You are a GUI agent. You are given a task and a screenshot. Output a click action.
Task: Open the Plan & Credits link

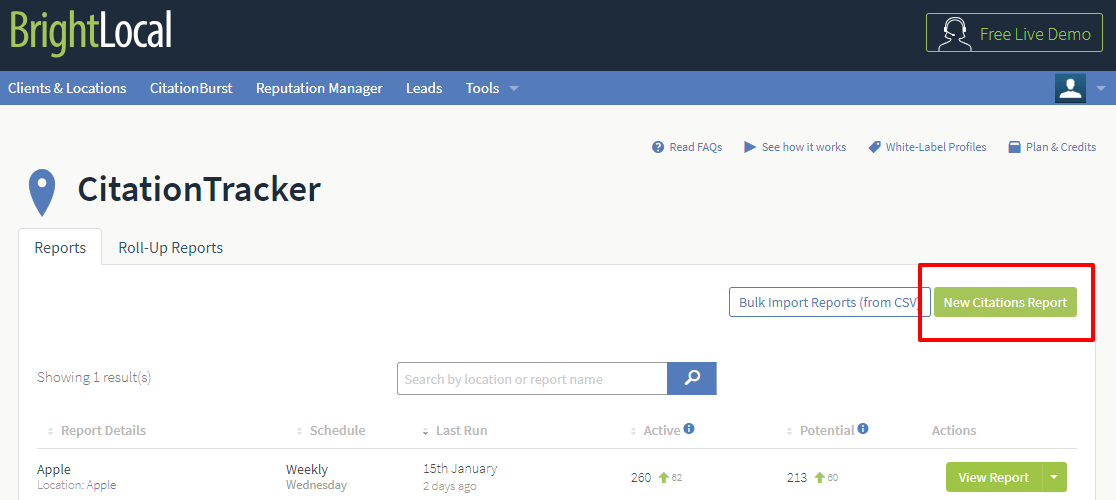(1060, 147)
